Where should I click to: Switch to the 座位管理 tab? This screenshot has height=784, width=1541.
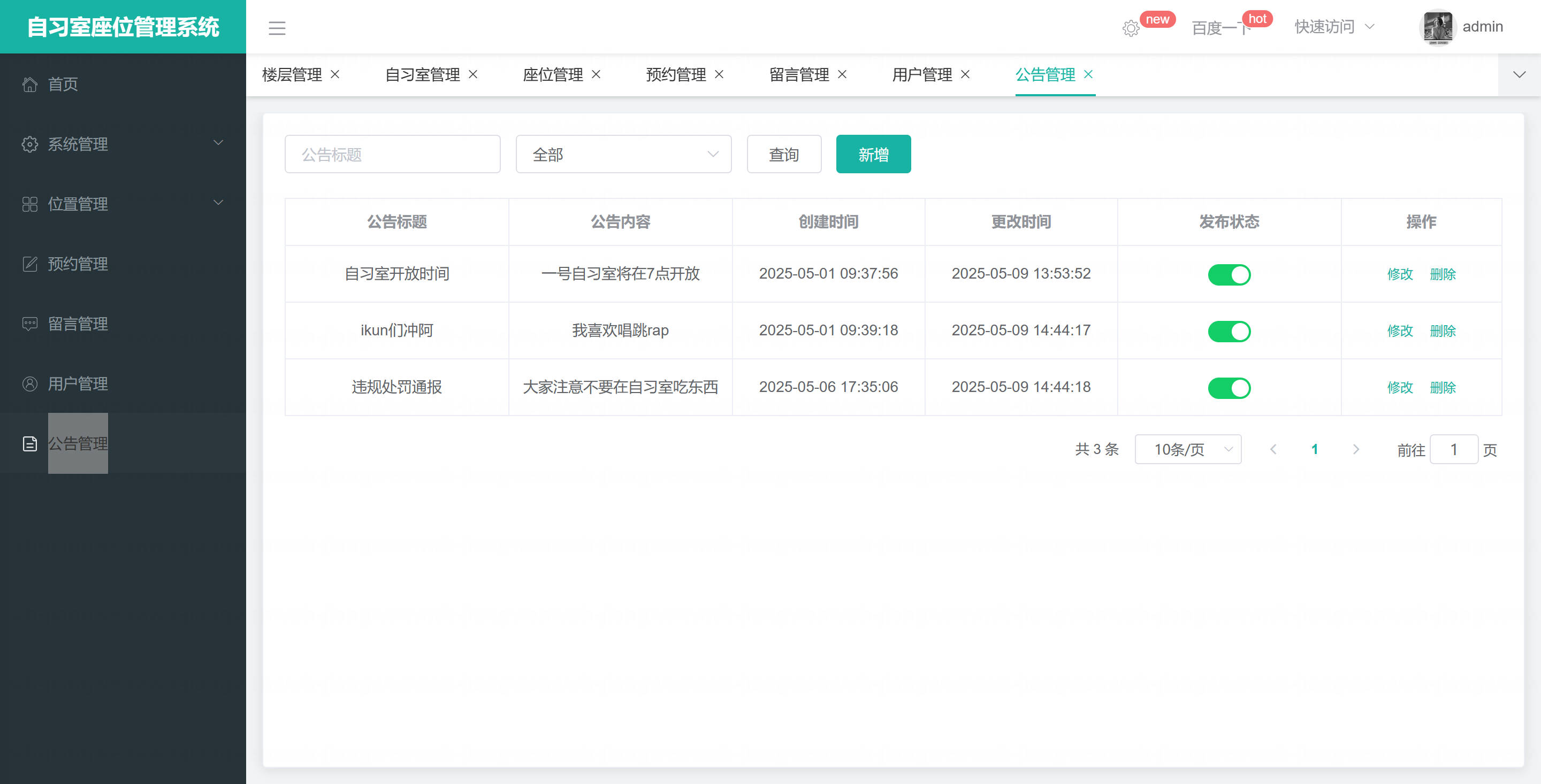[x=553, y=75]
